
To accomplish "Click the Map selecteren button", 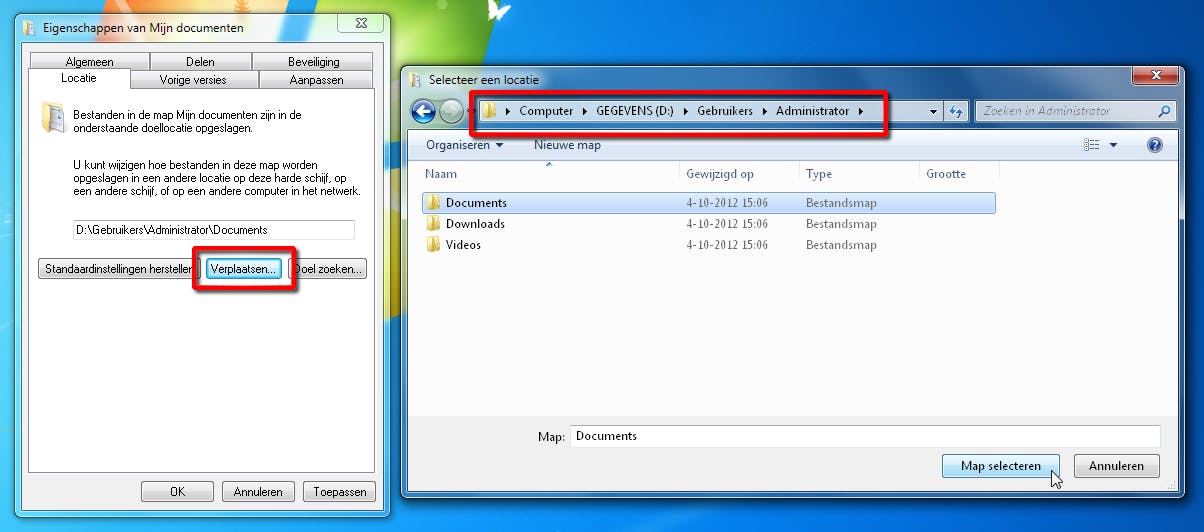I will click(1000, 466).
